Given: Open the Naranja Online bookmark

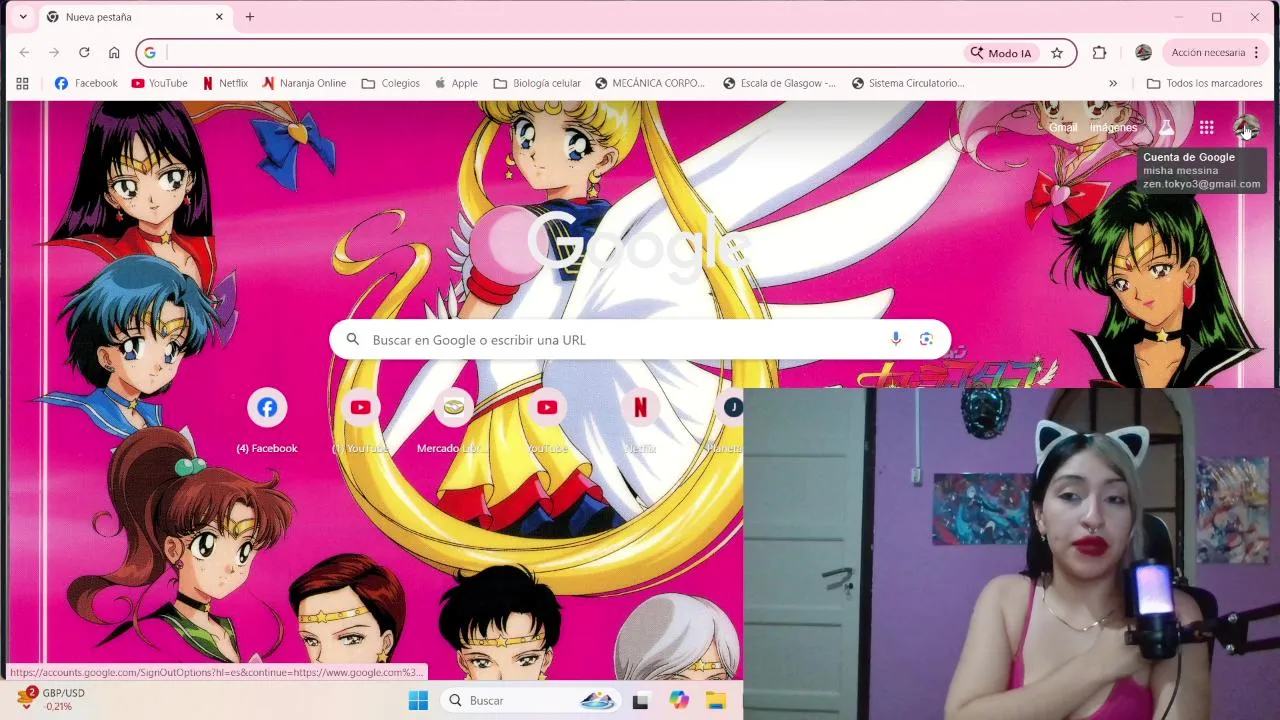Looking at the screenshot, I should tap(304, 83).
